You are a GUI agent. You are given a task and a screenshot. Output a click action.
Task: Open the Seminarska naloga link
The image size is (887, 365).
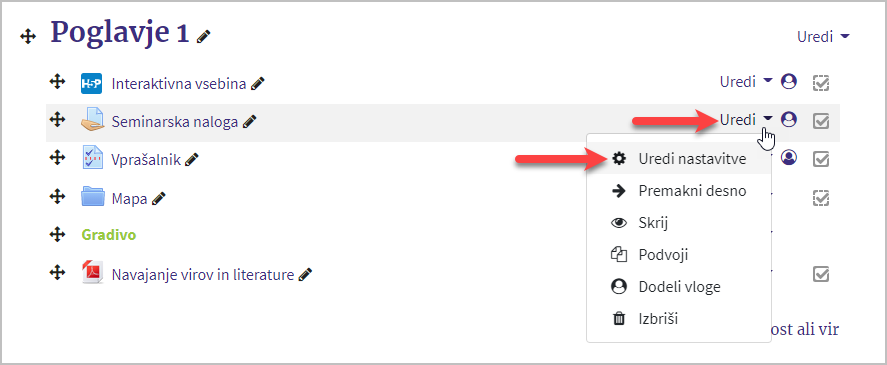click(x=175, y=122)
